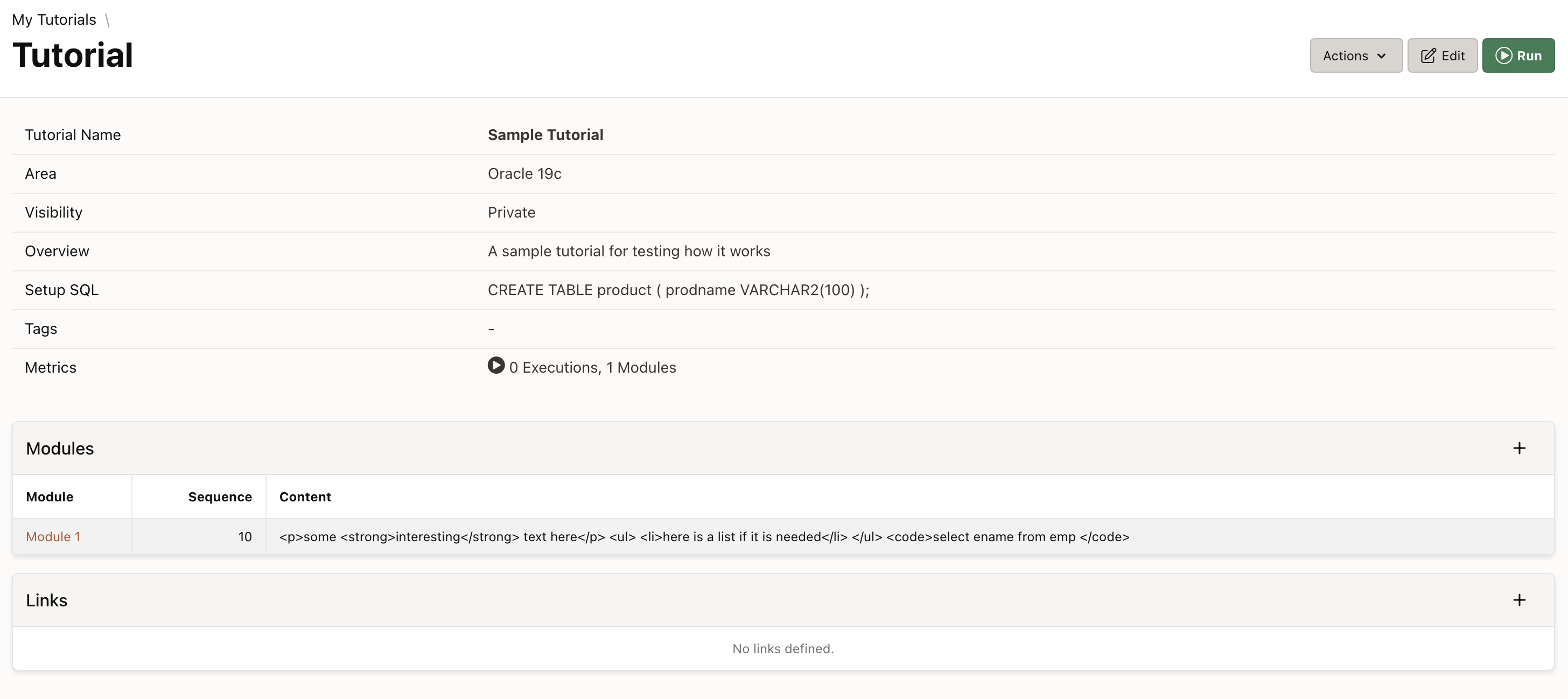Select the Module 1 content cell
Image resolution: width=1568 pixels, height=699 pixels.
click(704, 536)
